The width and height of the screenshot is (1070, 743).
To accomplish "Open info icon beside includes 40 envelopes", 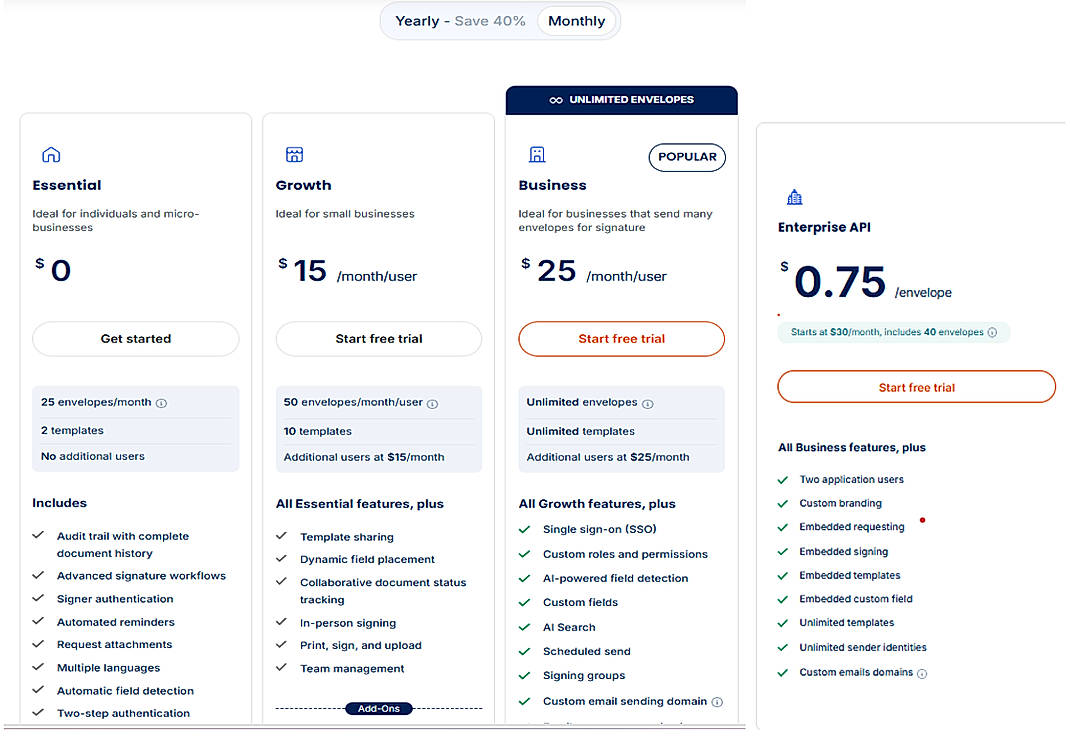I will click(x=992, y=332).
